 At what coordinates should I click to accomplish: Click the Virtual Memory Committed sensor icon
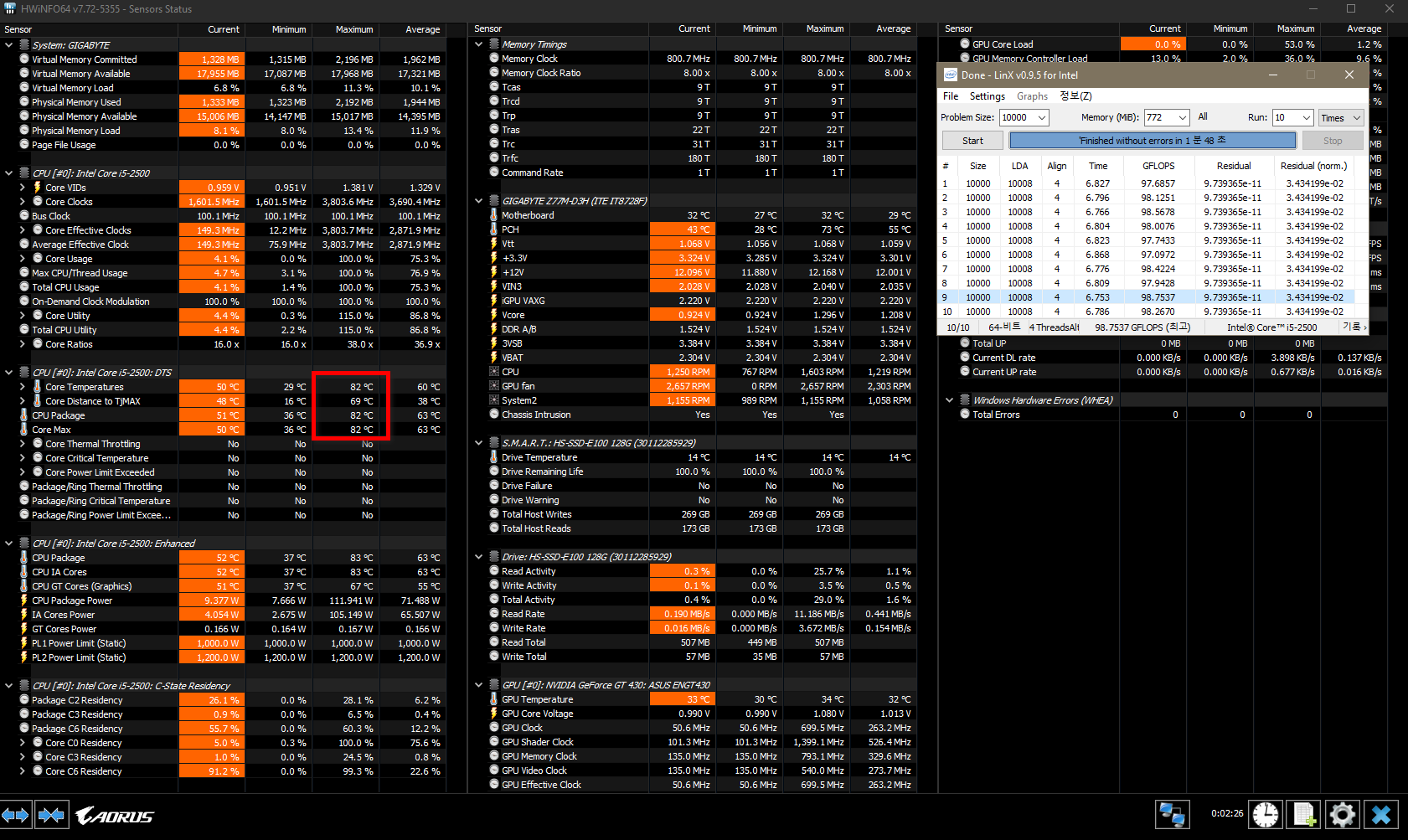tap(24, 59)
